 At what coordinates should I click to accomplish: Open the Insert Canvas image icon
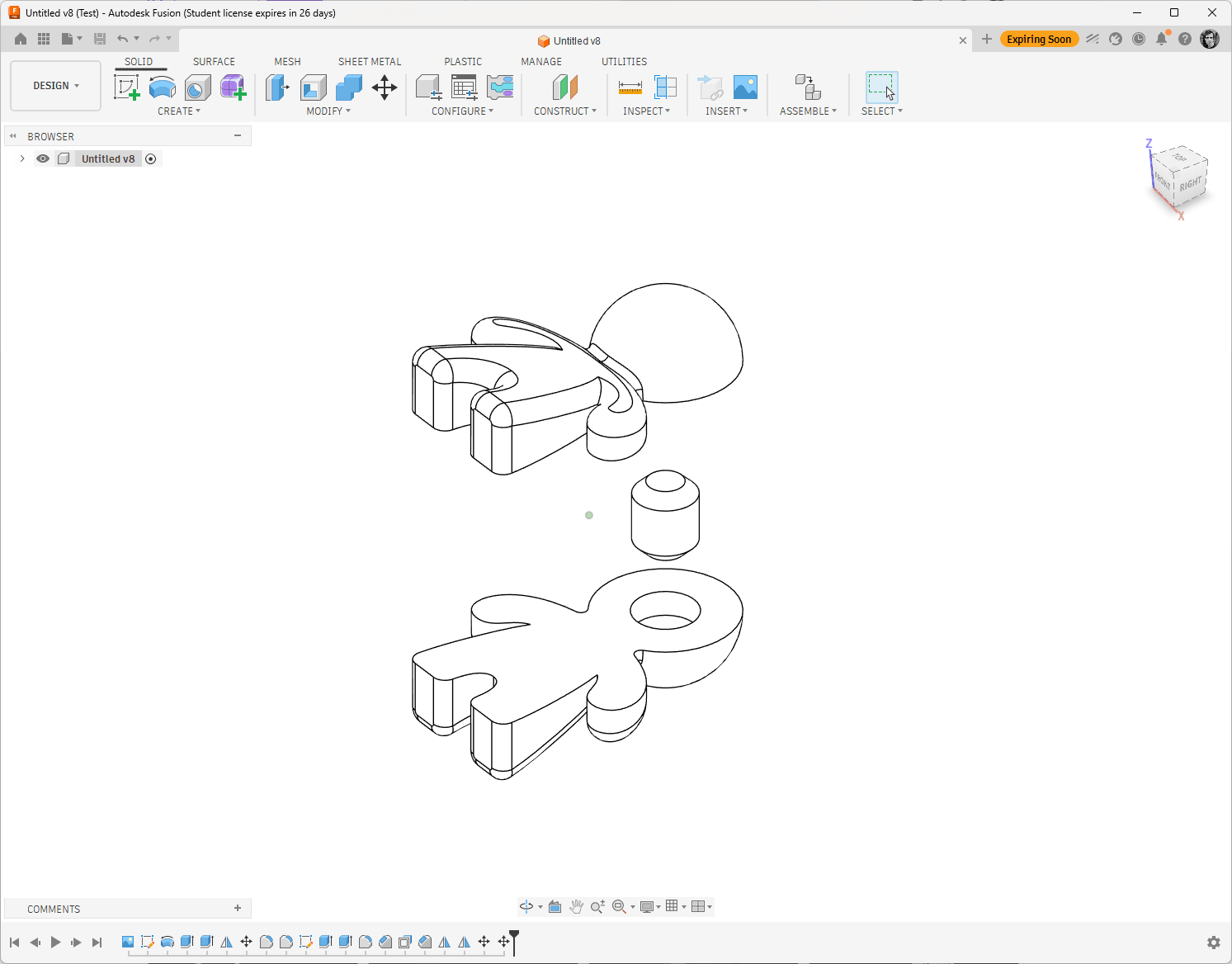coord(745,87)
